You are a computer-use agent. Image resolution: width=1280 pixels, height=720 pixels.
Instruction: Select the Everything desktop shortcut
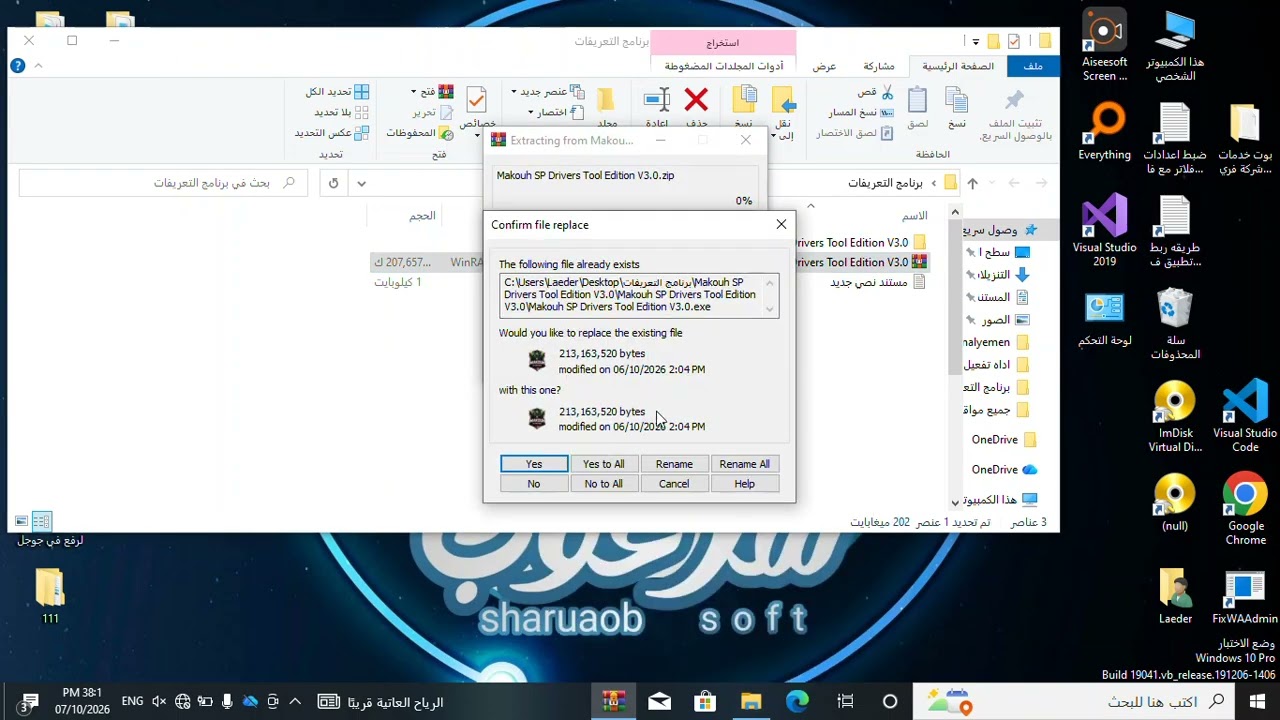(1104, 133)
